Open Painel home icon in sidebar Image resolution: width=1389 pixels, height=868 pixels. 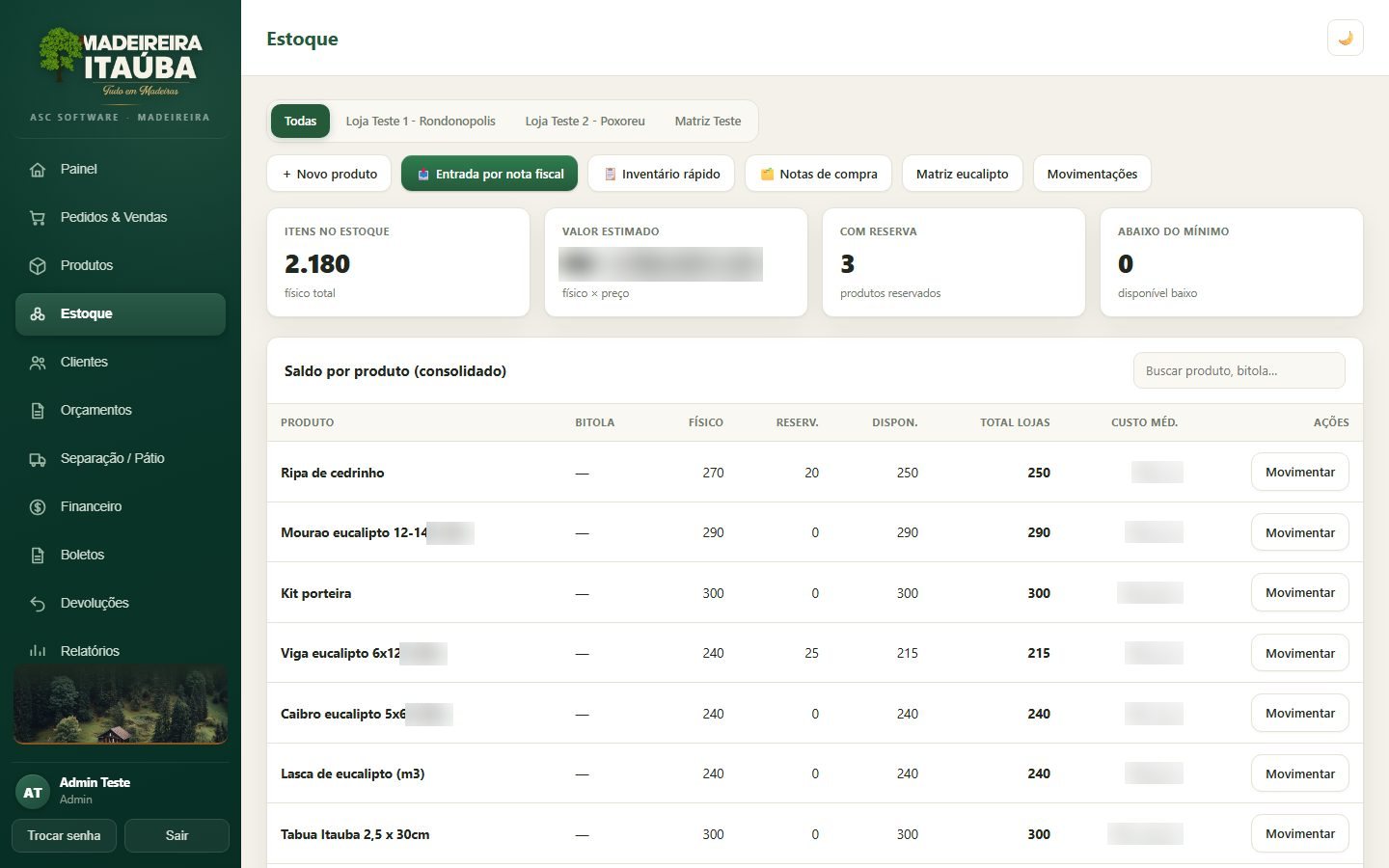[x=38, y=169]
